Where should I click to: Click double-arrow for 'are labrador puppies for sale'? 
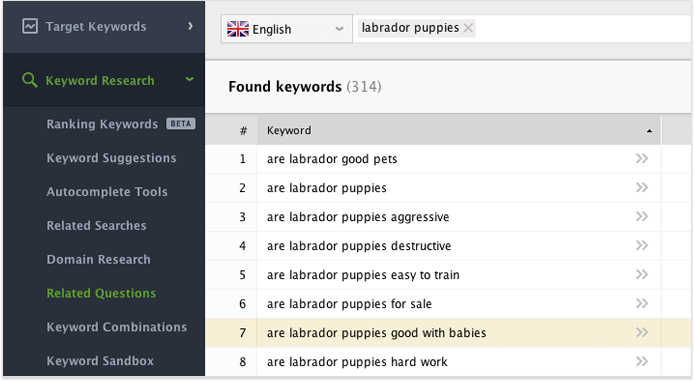642,304
